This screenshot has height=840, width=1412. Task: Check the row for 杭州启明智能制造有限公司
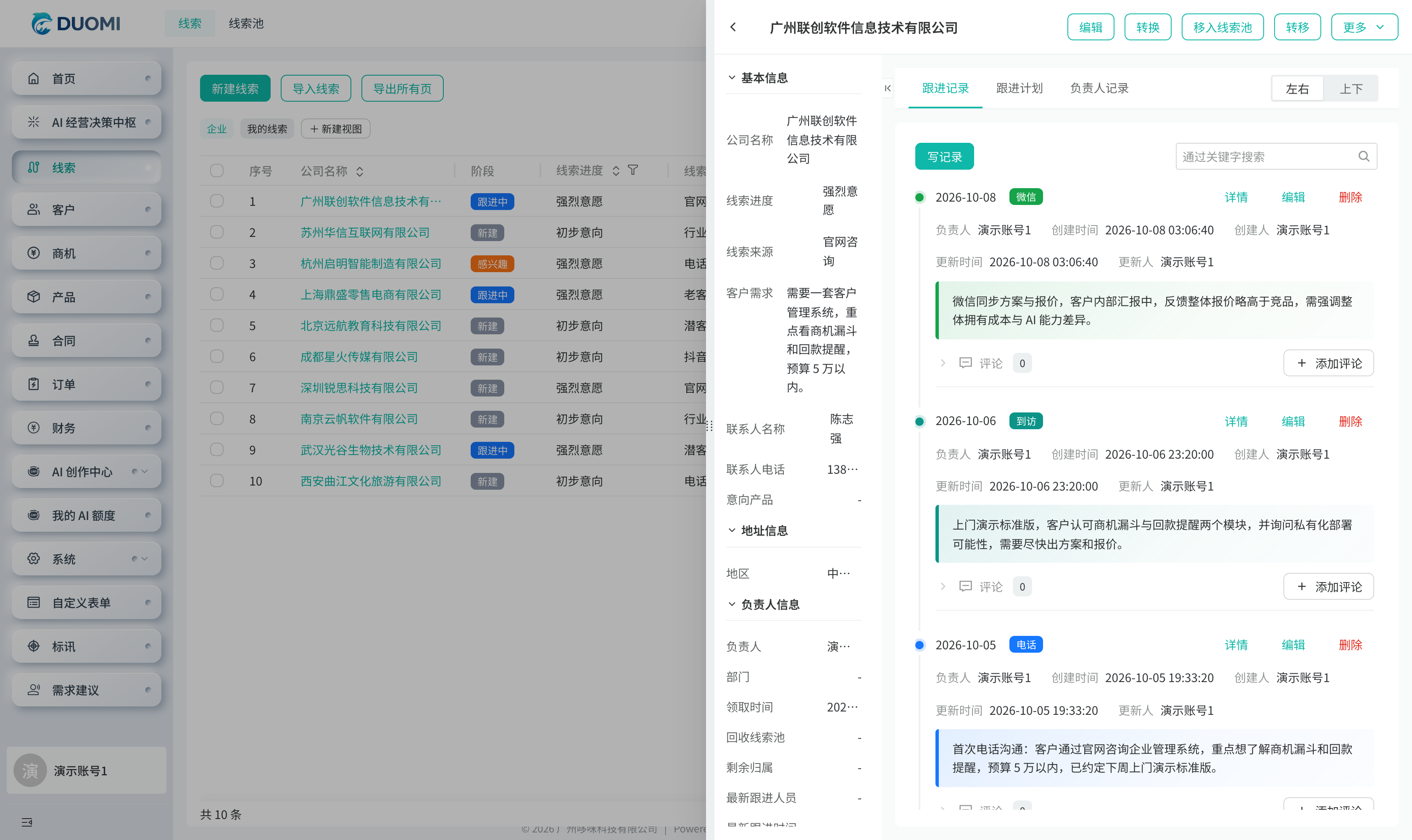217,263
